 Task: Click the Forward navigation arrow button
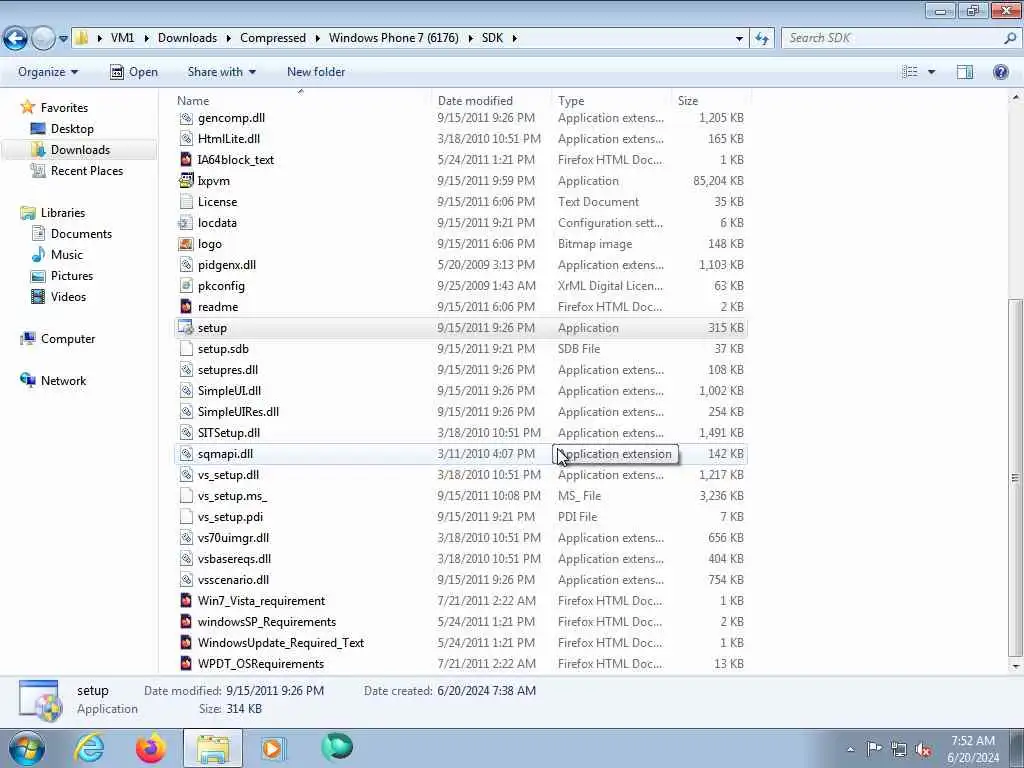[x=43, y=39]
